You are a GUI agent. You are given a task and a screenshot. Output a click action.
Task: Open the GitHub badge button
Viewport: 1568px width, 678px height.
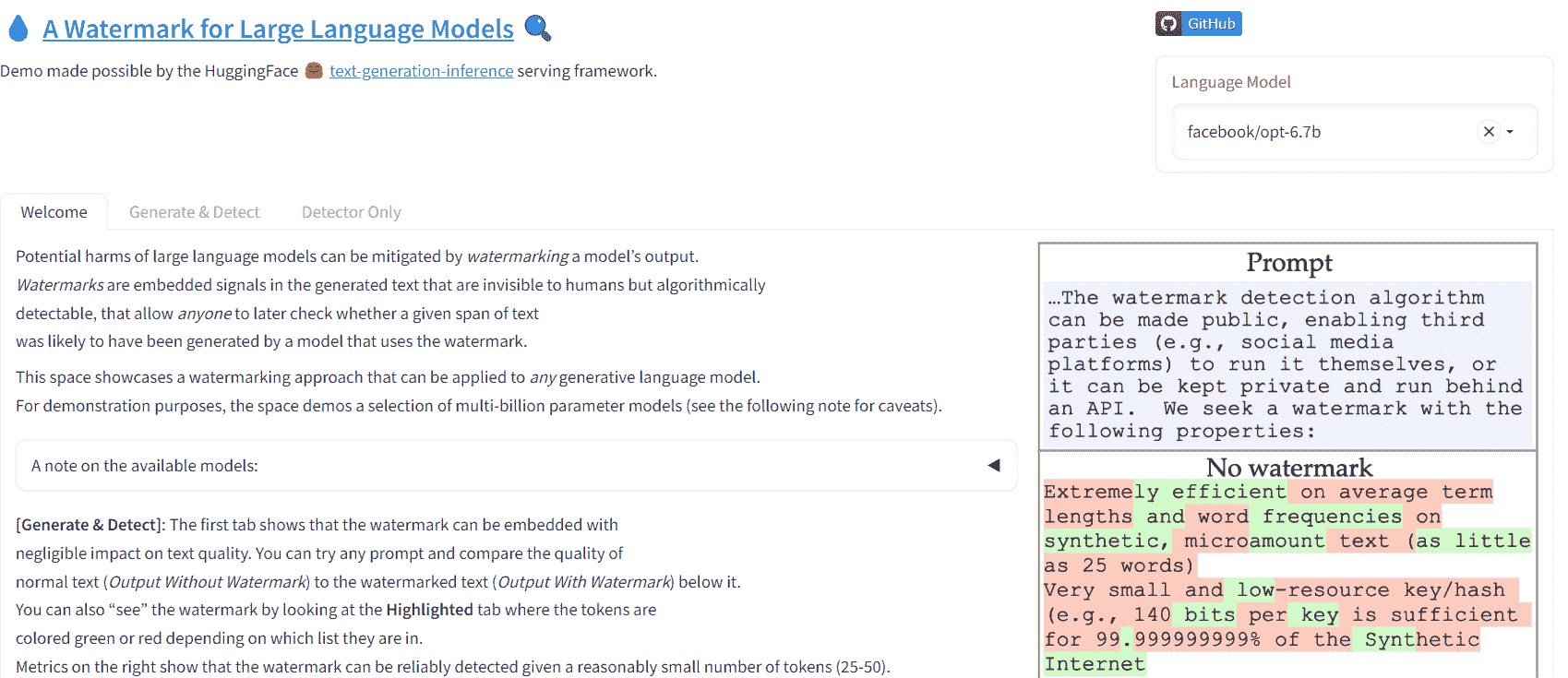click(x=1199, y=24)
